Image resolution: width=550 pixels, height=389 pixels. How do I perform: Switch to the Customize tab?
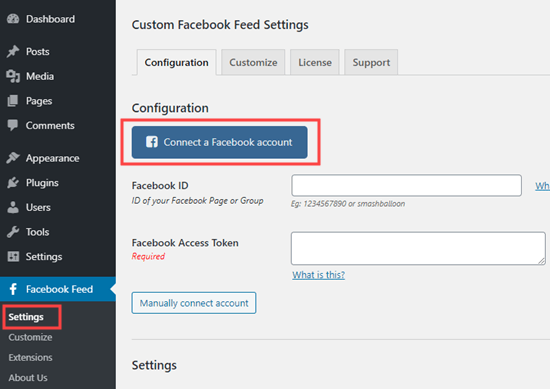coord(253,62)
